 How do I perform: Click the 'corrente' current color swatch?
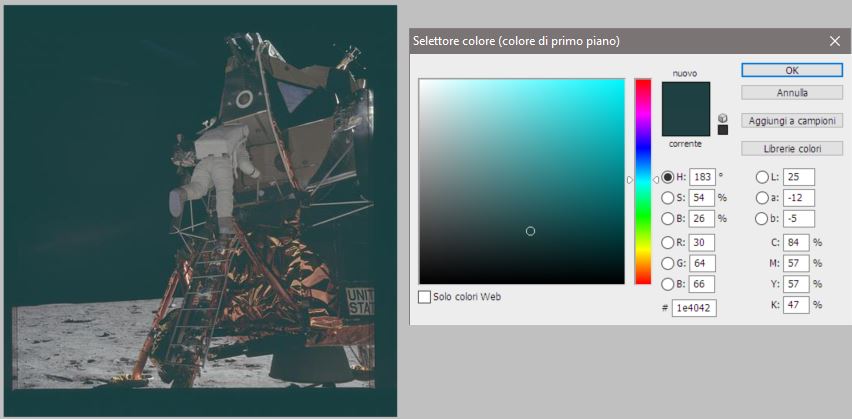coord(686,122)
